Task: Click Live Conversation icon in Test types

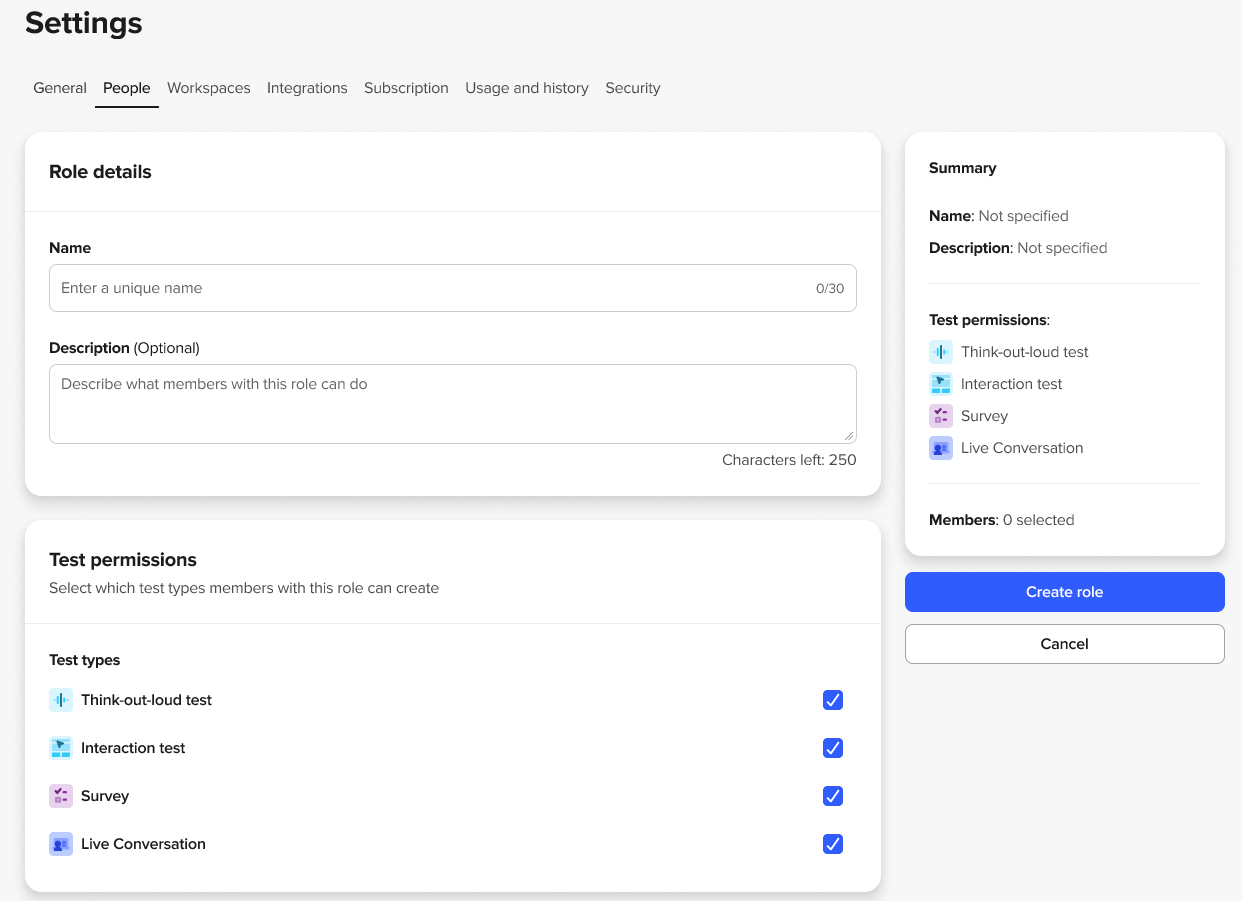Action: coord(61,844)
